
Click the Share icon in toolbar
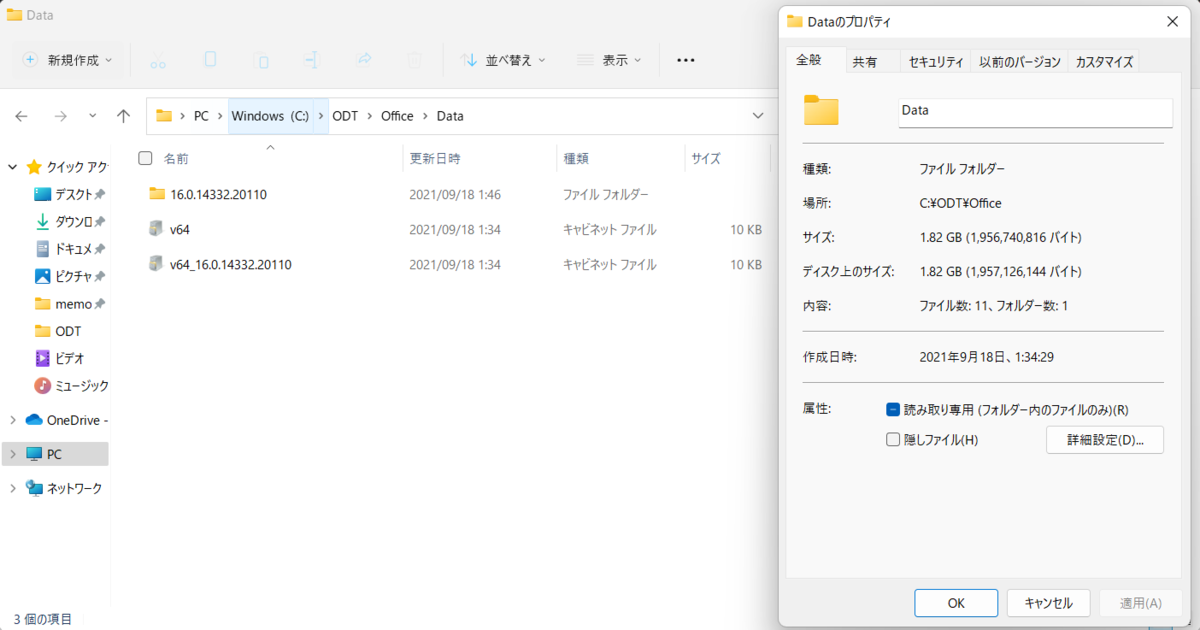coord(364,60)
